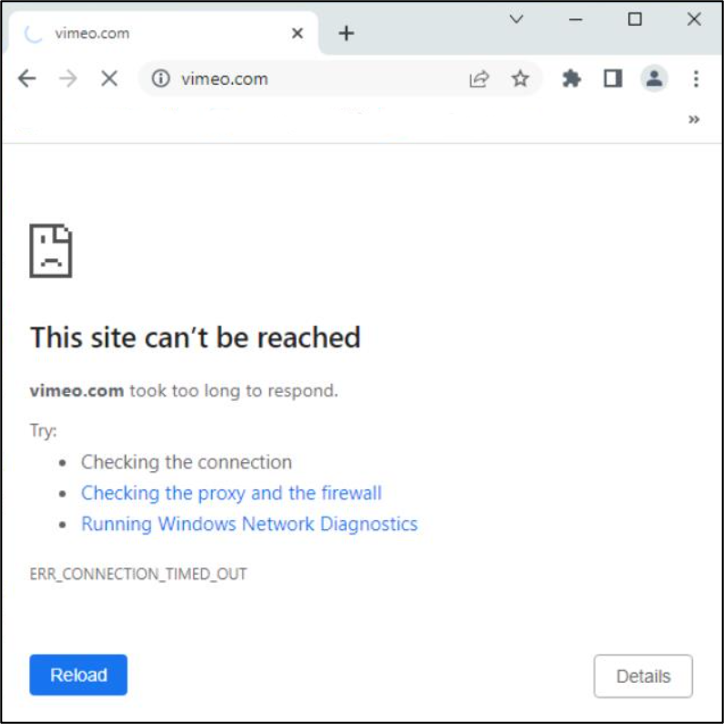View site information icon
Viewport: 724px width, 724px height.
[161, 79]
